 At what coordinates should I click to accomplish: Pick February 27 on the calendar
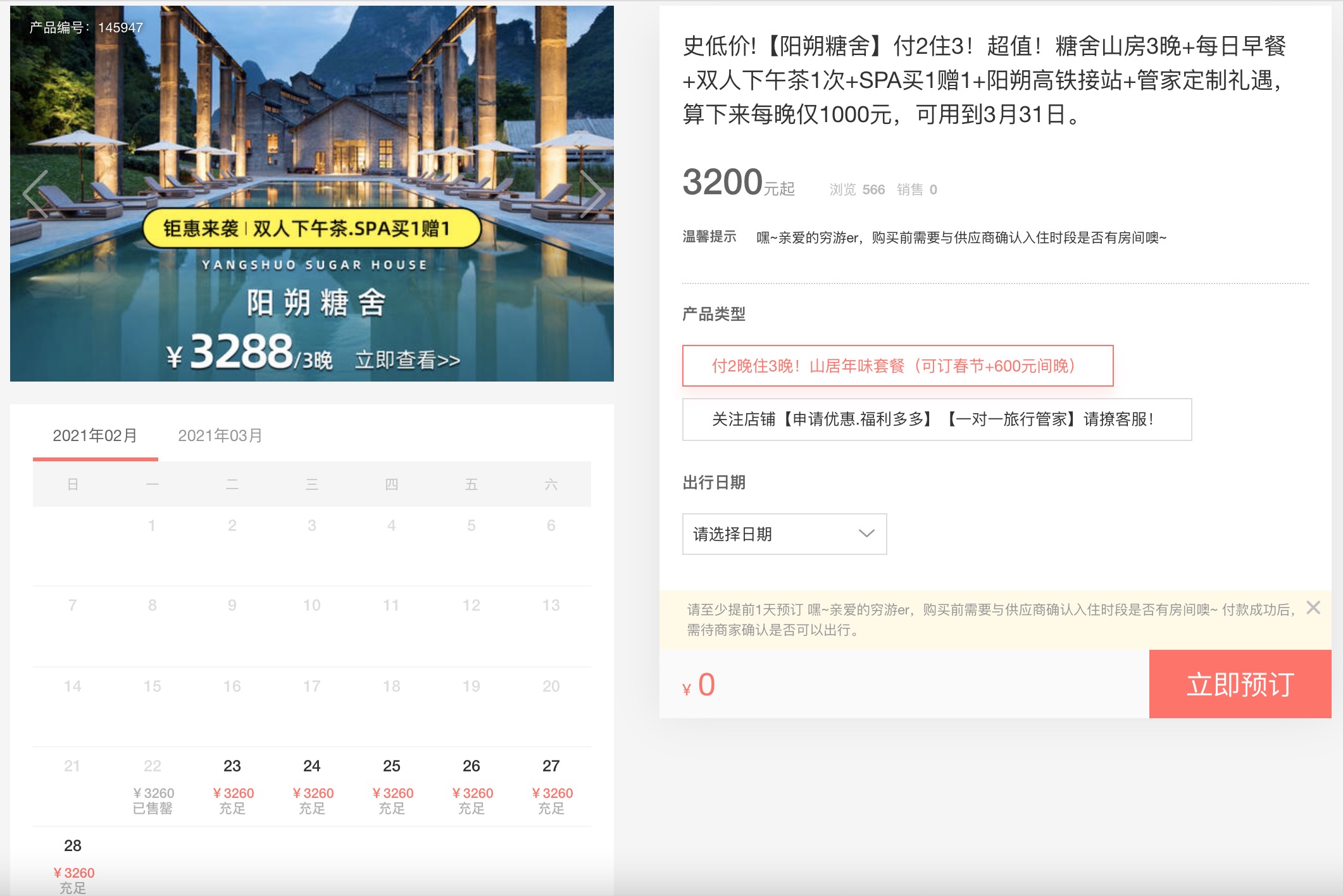551,787
